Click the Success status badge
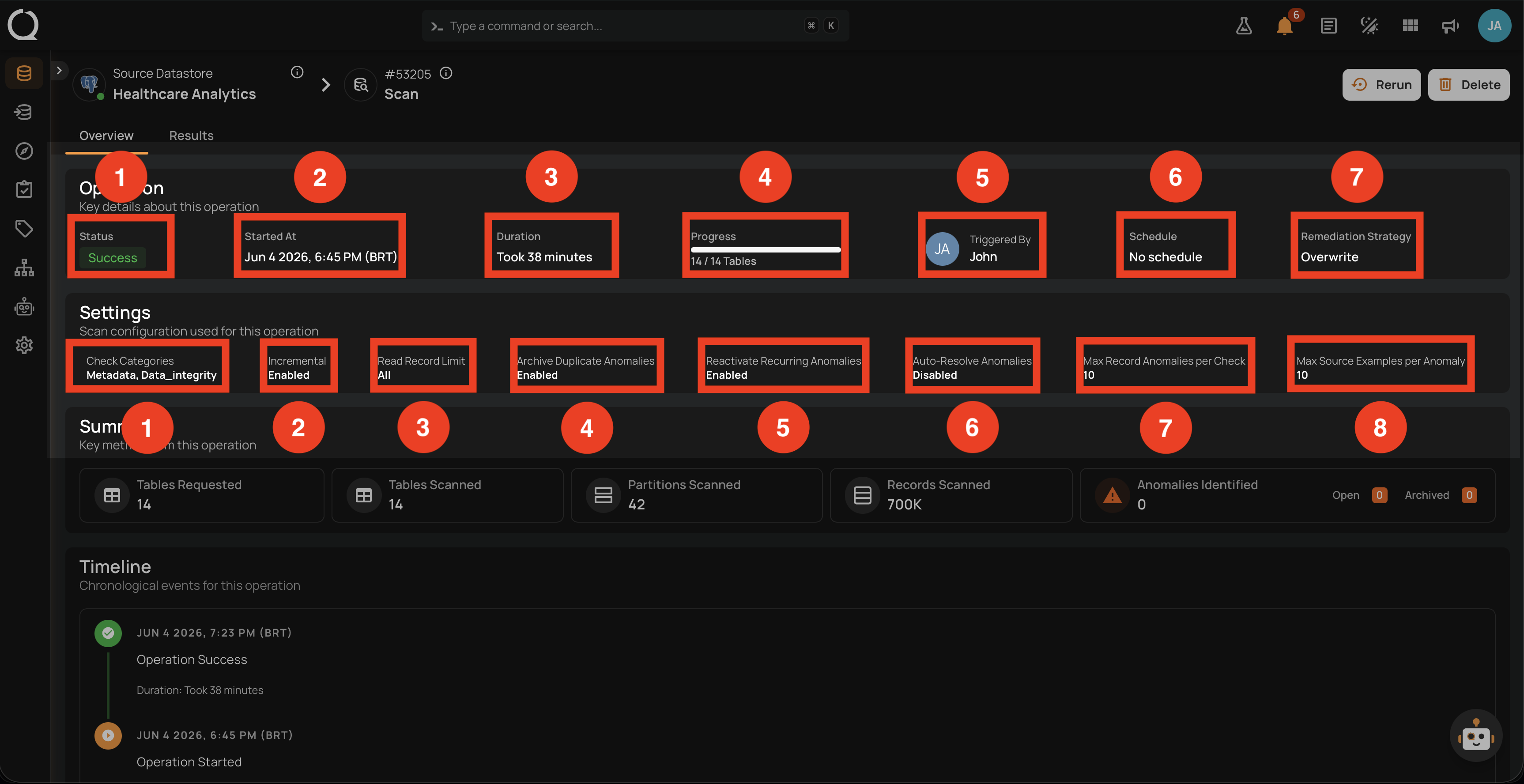This screenshot has height=784, width=1524. pos(113,258)
